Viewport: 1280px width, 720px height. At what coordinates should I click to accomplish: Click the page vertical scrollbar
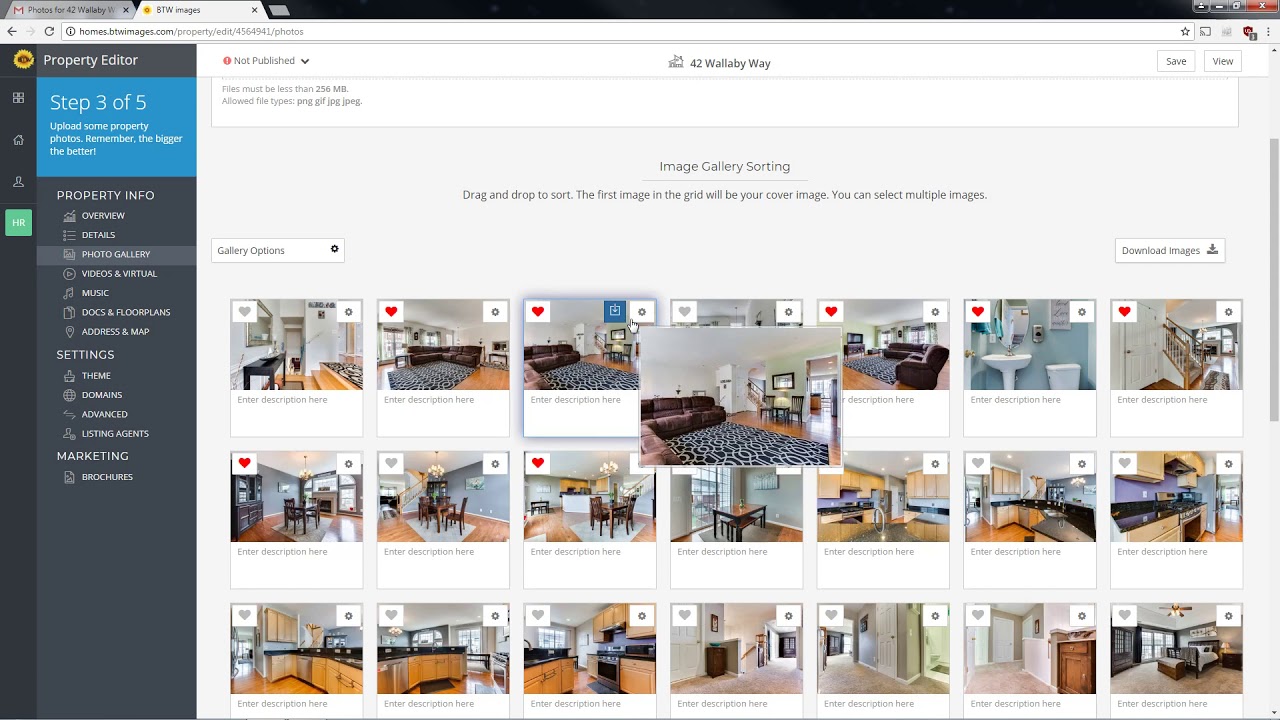[x=1274, y=280]
